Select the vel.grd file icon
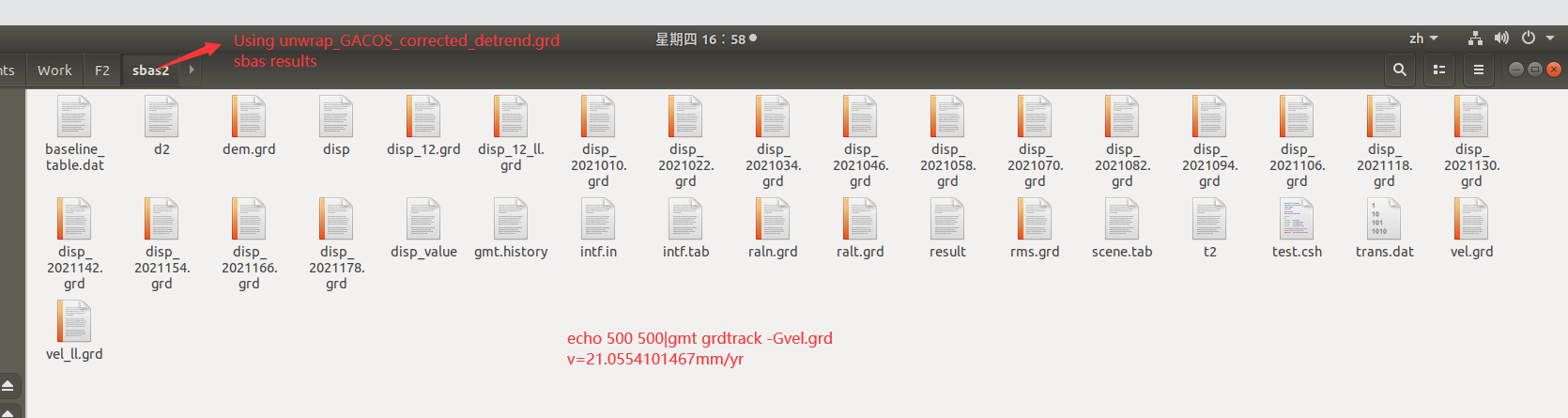Image resolution: width=1568 pixels, height=418 pixels. point(1471,219)
